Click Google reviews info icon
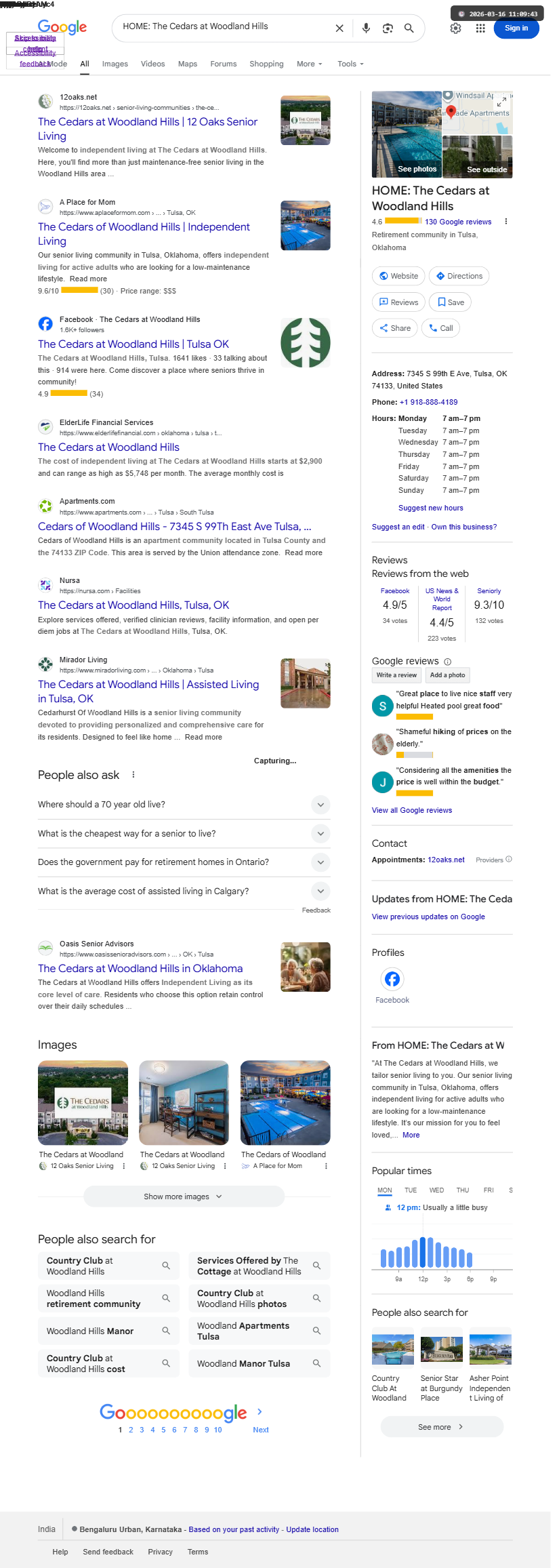This screenshot has height=1568, width=559. (448, 662)
